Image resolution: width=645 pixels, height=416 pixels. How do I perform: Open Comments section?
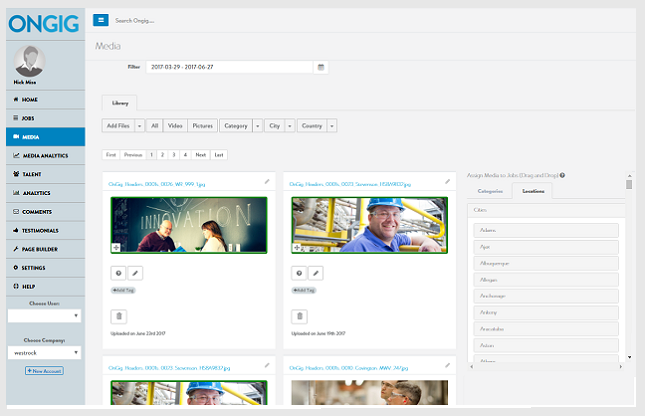45,211
